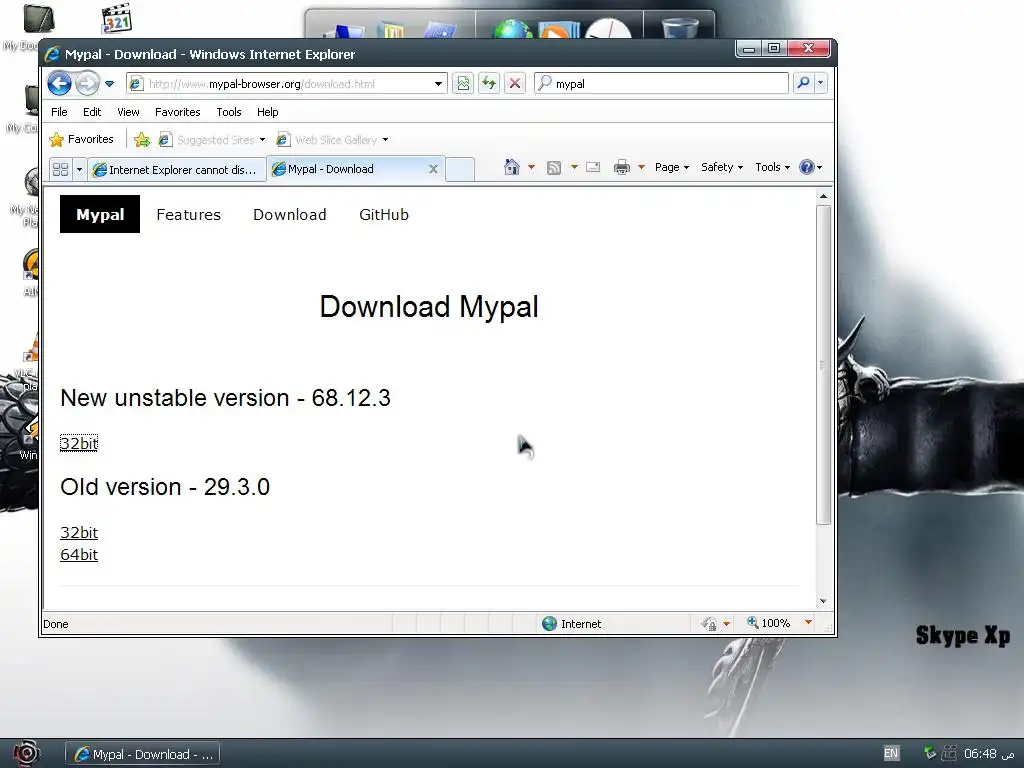This screenshot has width=1024, height=768.
Task: Click the clock icon in top dock
Action: click(x=608, y=27)
